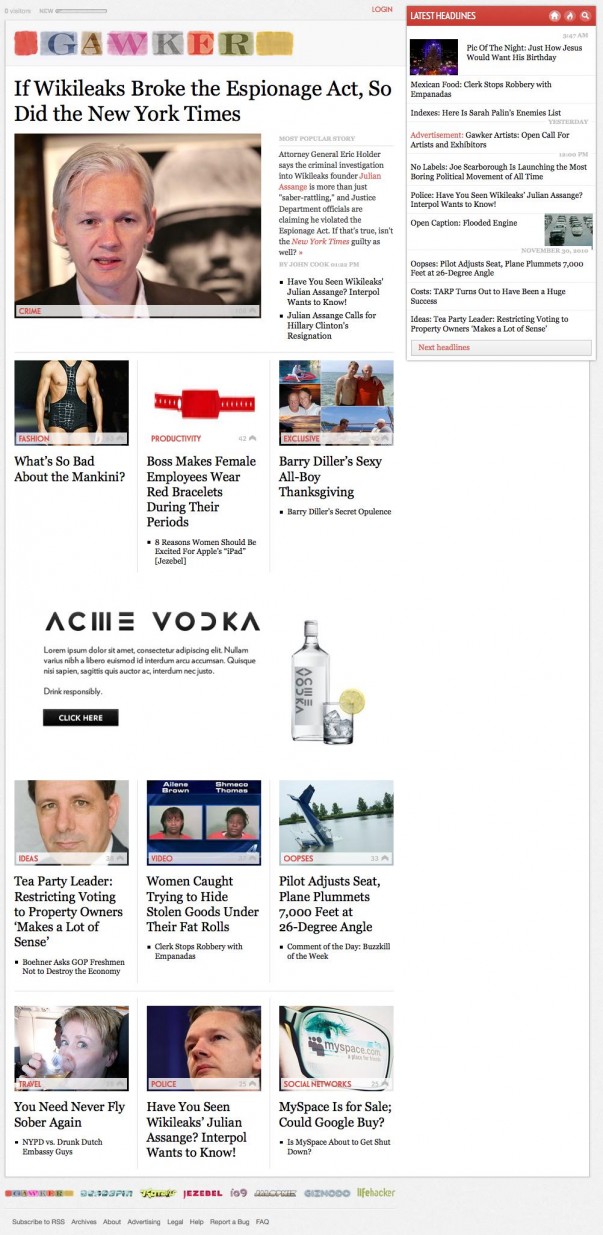Select the CRIME category tag on main story
The width and height of the screenshot is (603, 1235).
[x=29, y=312]
